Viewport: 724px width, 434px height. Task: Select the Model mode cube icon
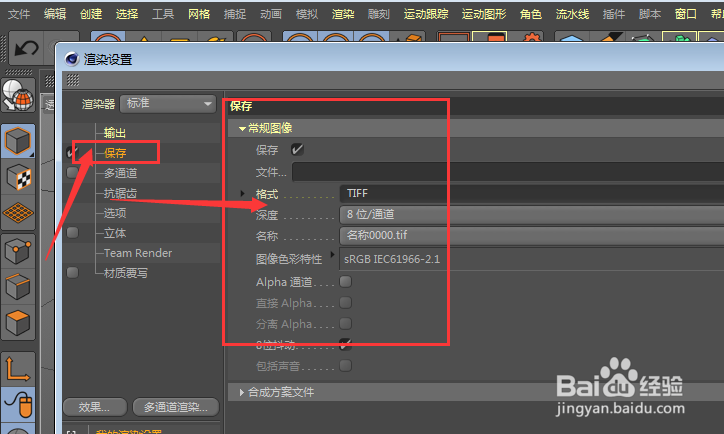tap(18, 141)
